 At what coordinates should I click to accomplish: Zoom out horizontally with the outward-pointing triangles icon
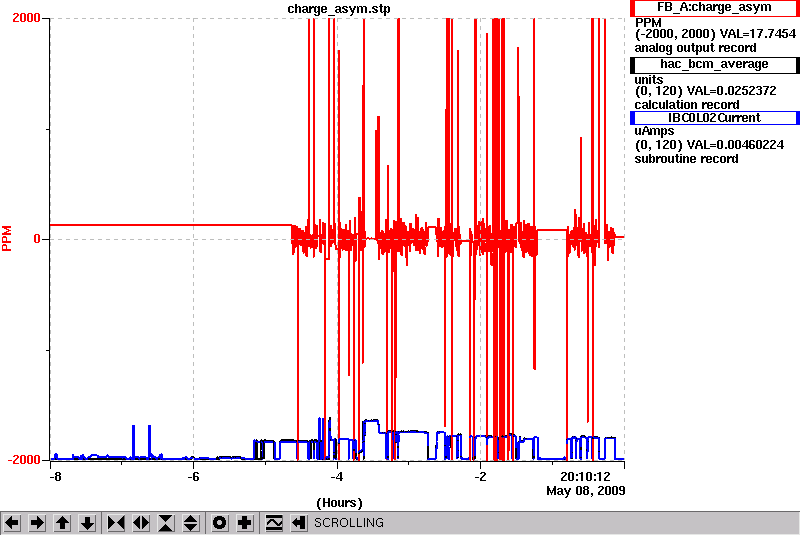141,523
